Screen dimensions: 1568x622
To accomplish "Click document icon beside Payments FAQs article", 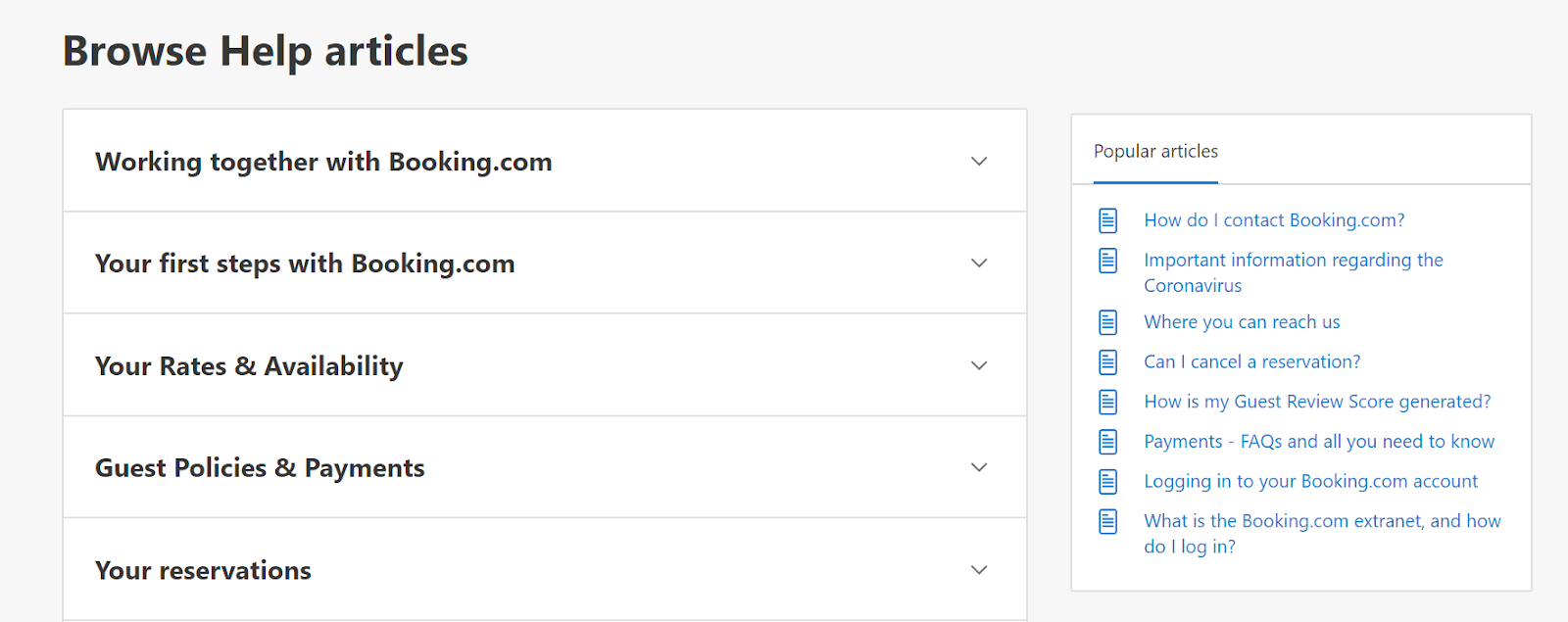I will click(x=1107, y=442).
